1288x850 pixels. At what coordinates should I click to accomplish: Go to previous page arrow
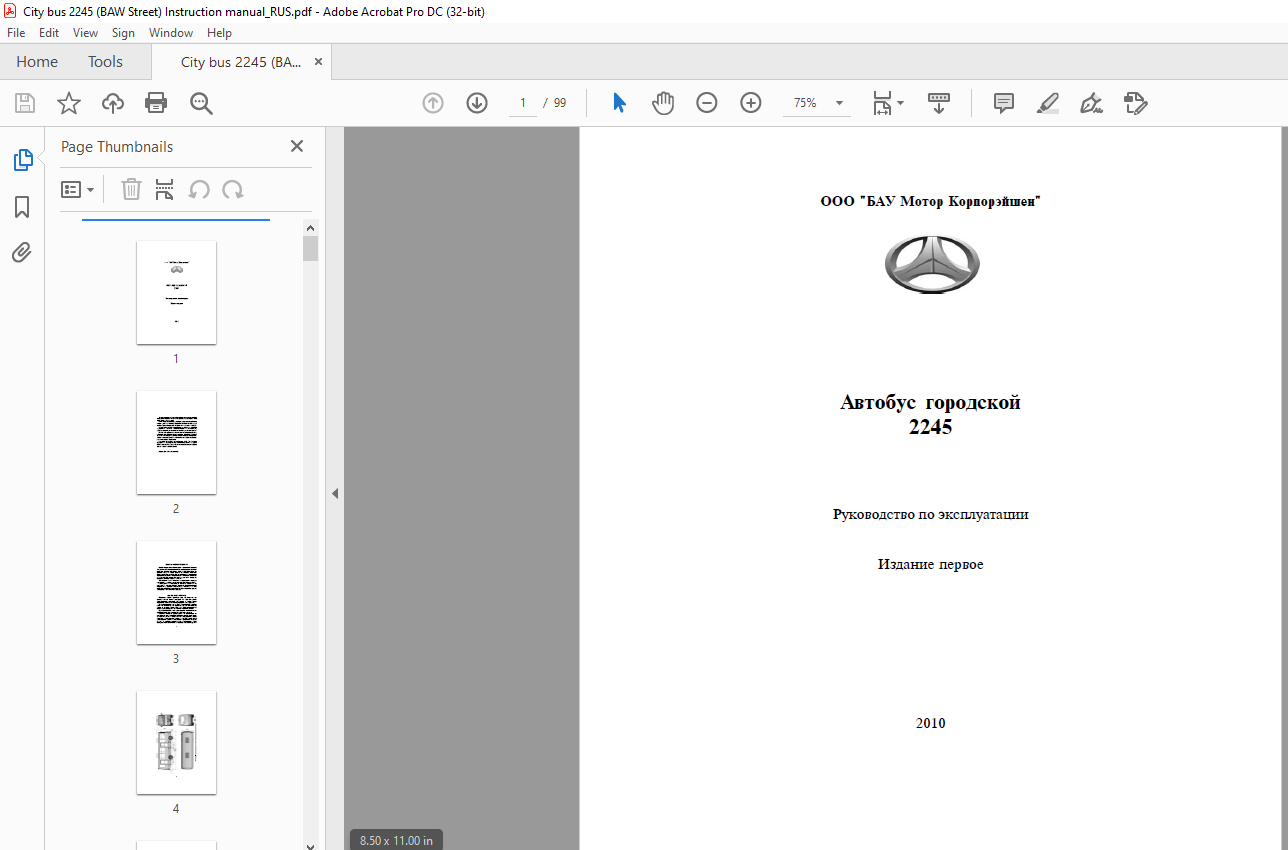[433, 103]
